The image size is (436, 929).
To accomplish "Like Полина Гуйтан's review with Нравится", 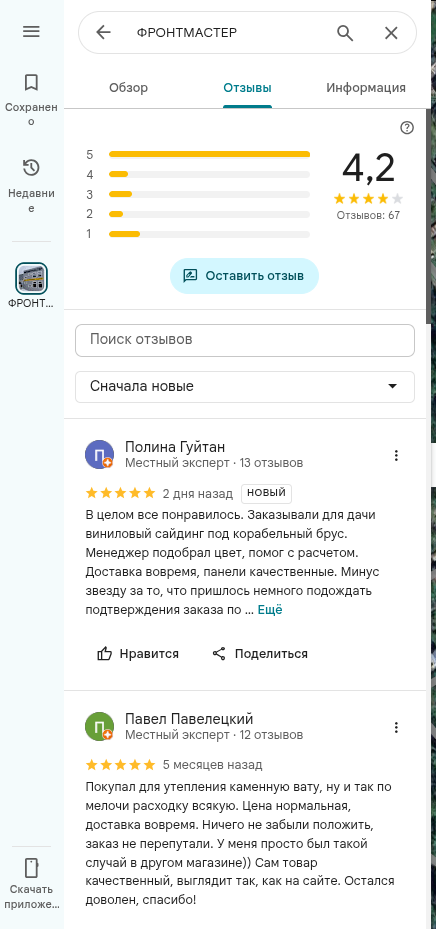I will coord(138,653).
